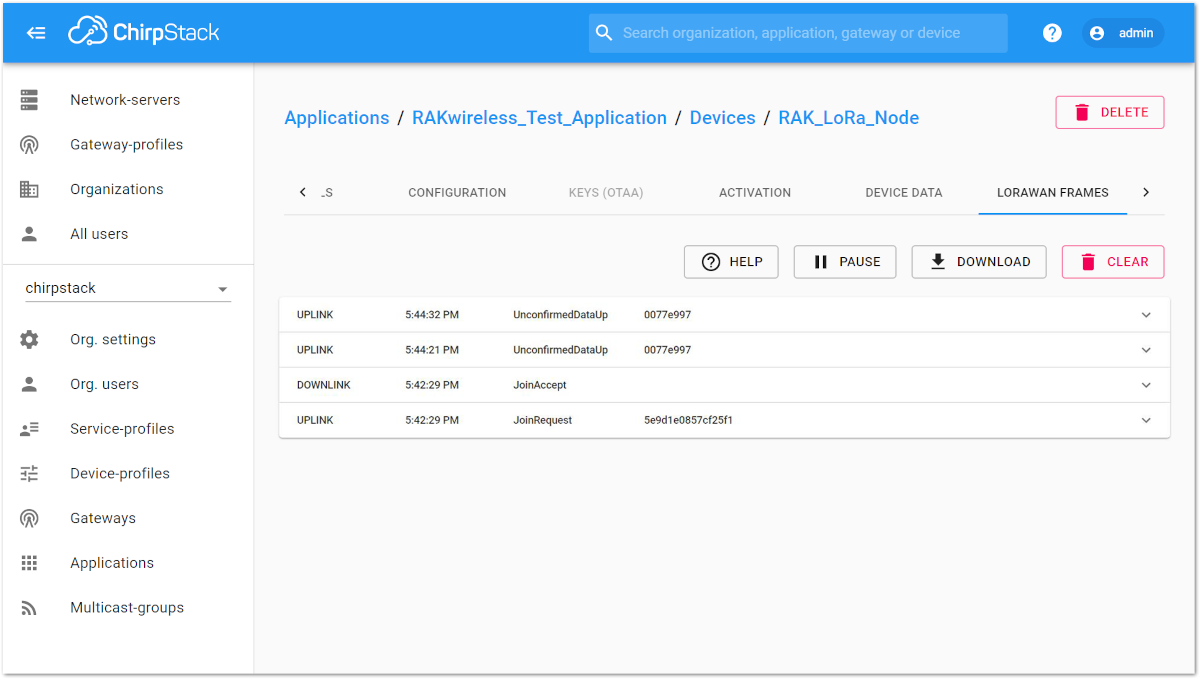Download the LoRaWAN frames log

(979, 262)
